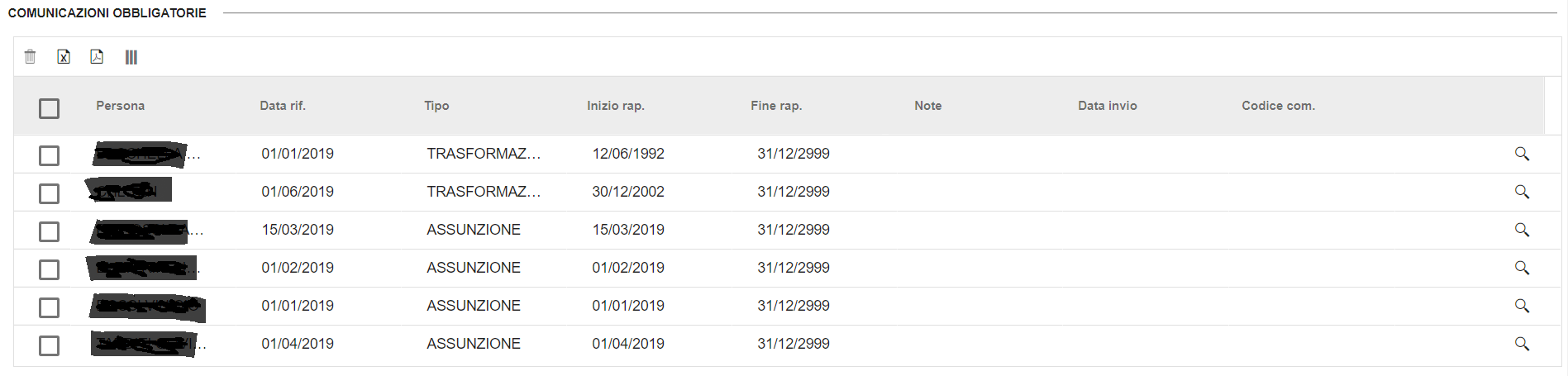
Task: Sort by the Data rif. column header
Action: coord(283,106)
